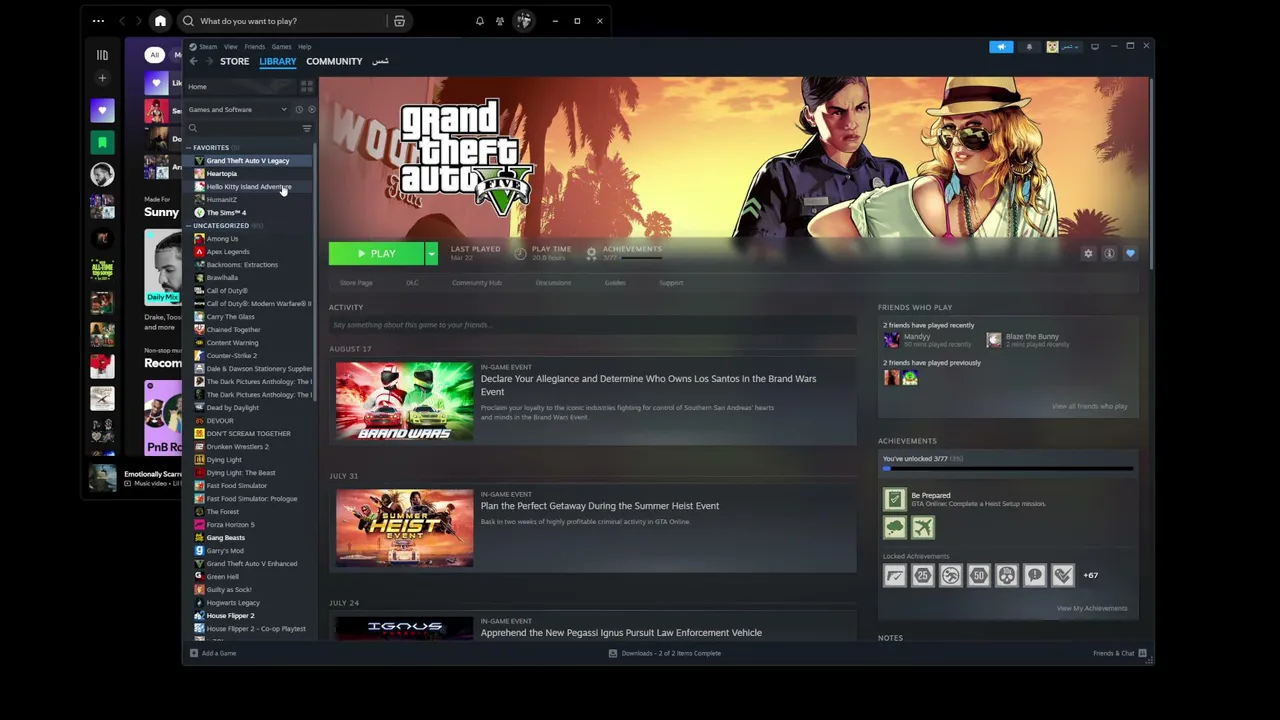Viewport: 1280px width, 720px height.
Task: Click the Steam forward navigation arrow
Action: pos(209,61)
